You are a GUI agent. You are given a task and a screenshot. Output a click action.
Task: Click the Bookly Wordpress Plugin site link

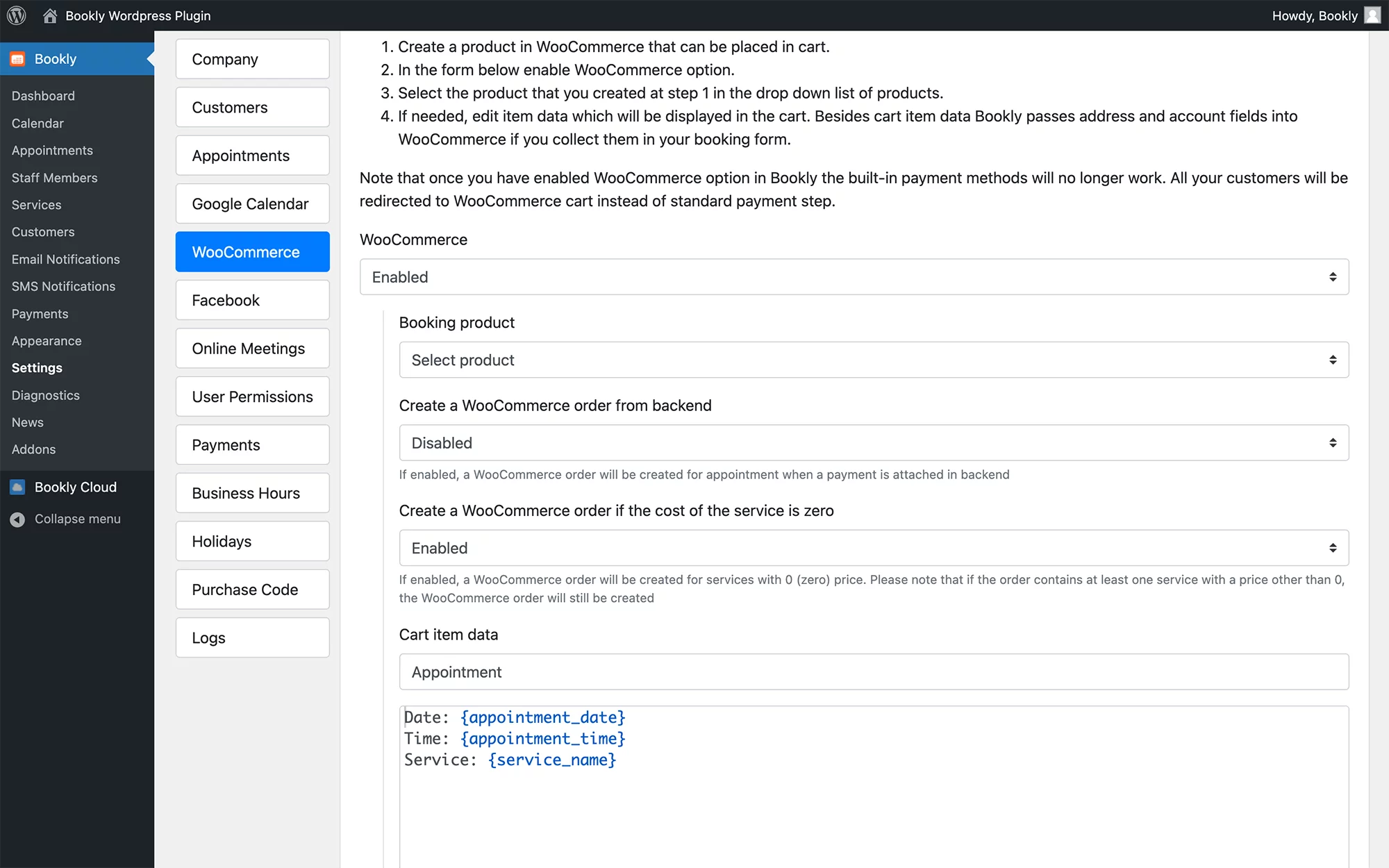pyautogui.click(x=138, y=15)
